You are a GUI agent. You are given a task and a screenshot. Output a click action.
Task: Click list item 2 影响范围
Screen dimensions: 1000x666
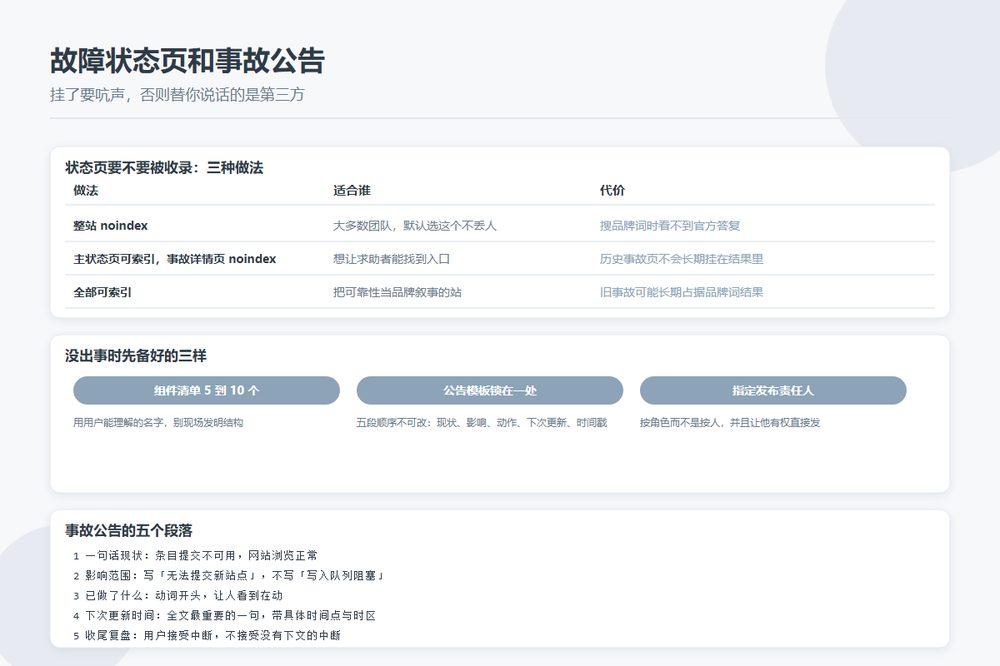[230, 575]
